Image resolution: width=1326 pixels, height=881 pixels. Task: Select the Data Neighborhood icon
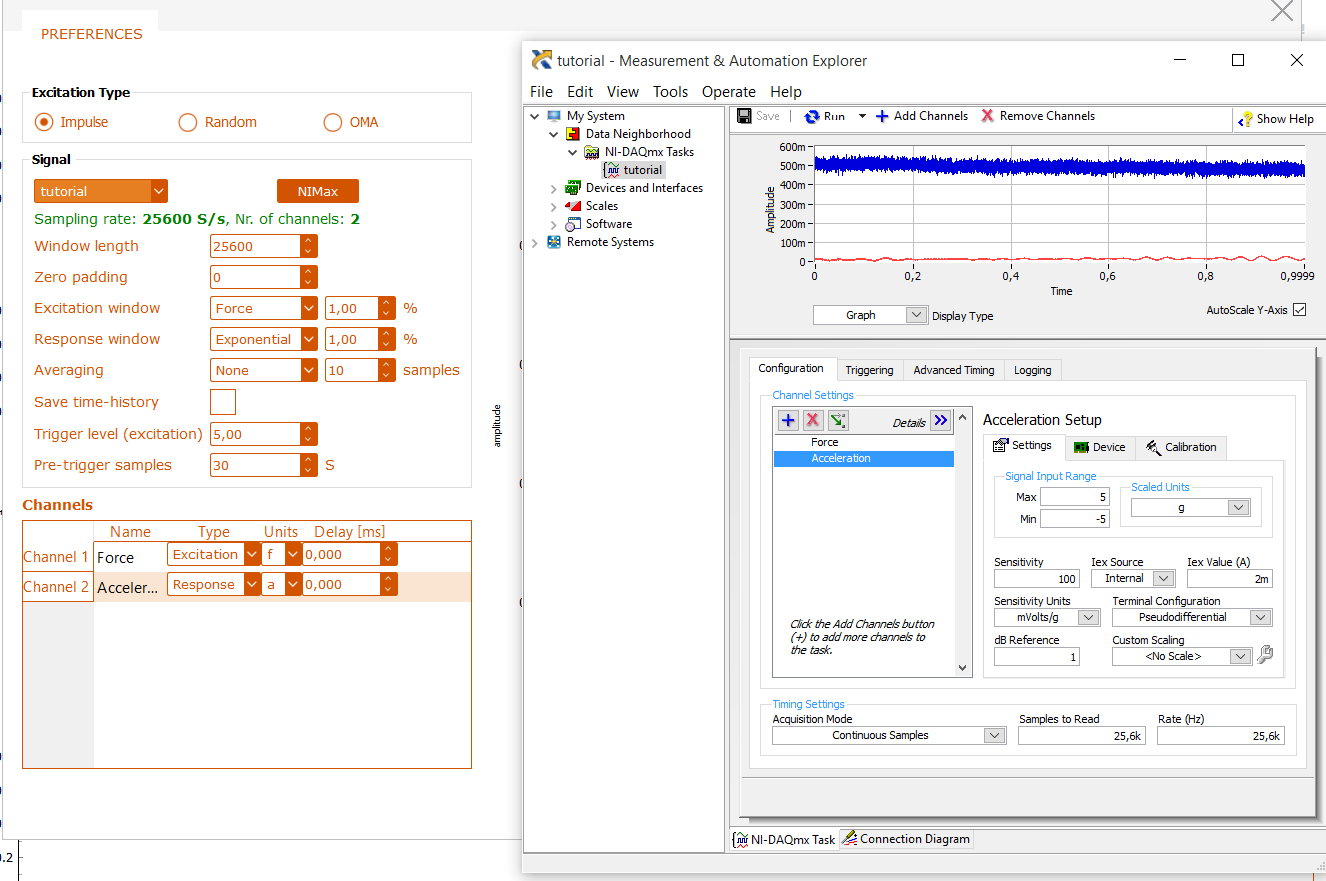(x=574, y=134)
